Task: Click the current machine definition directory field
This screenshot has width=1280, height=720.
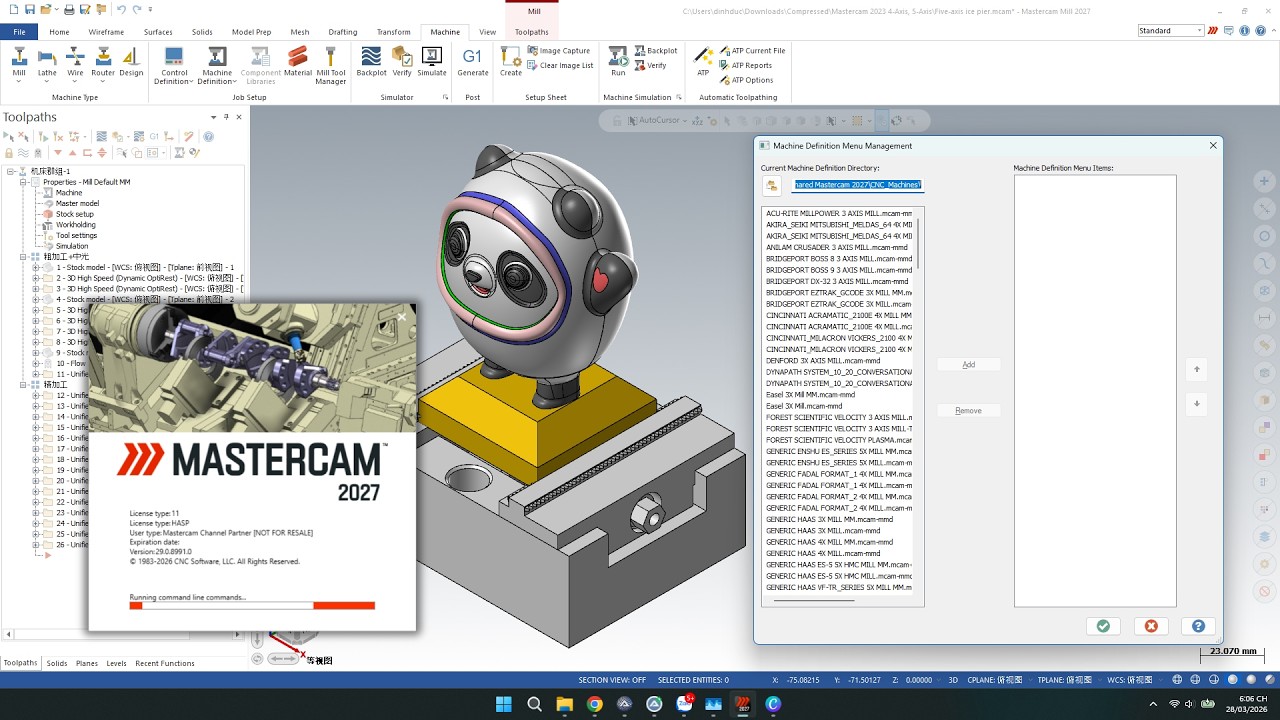Action: 857,185
